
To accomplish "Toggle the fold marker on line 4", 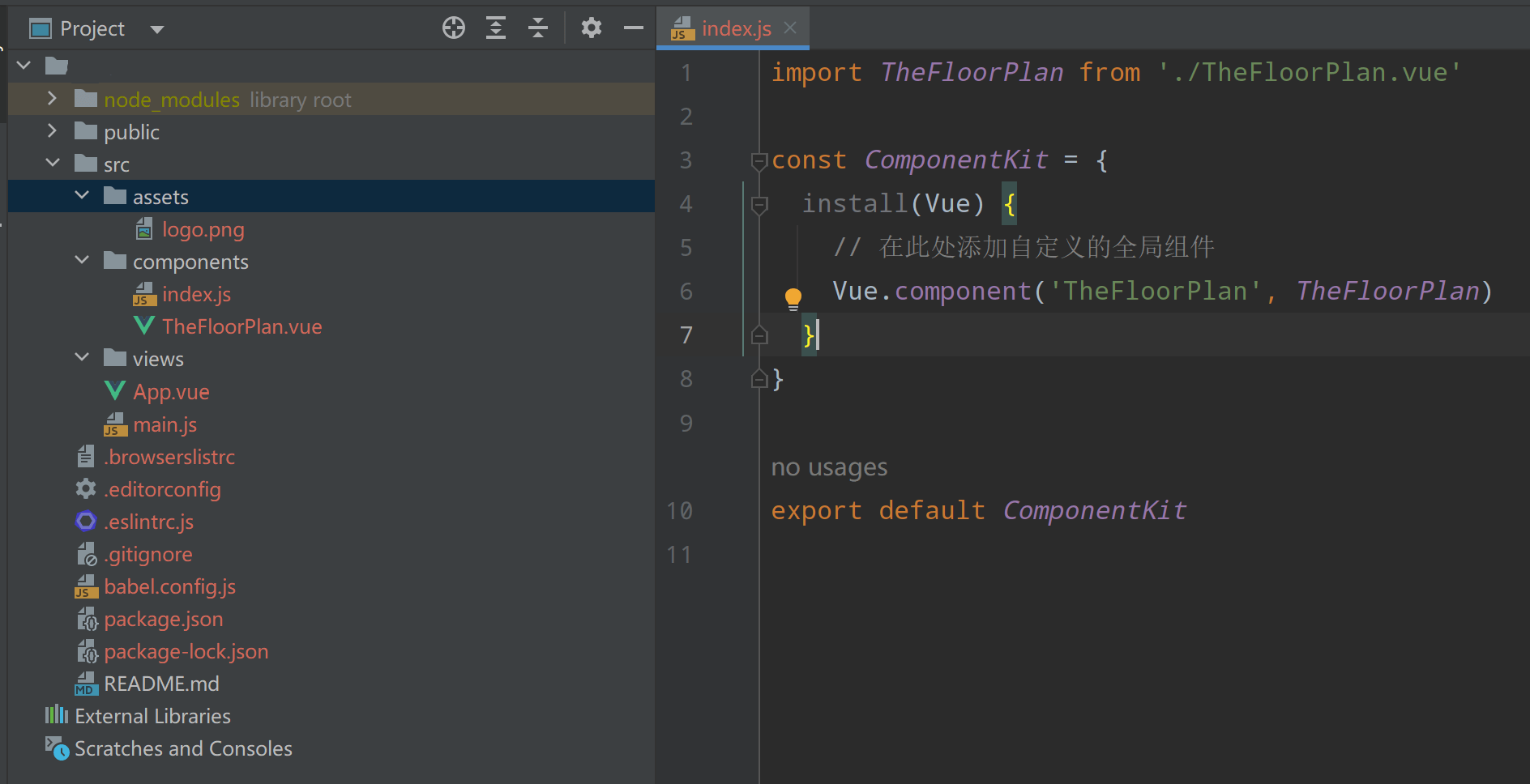I will 759,205.
